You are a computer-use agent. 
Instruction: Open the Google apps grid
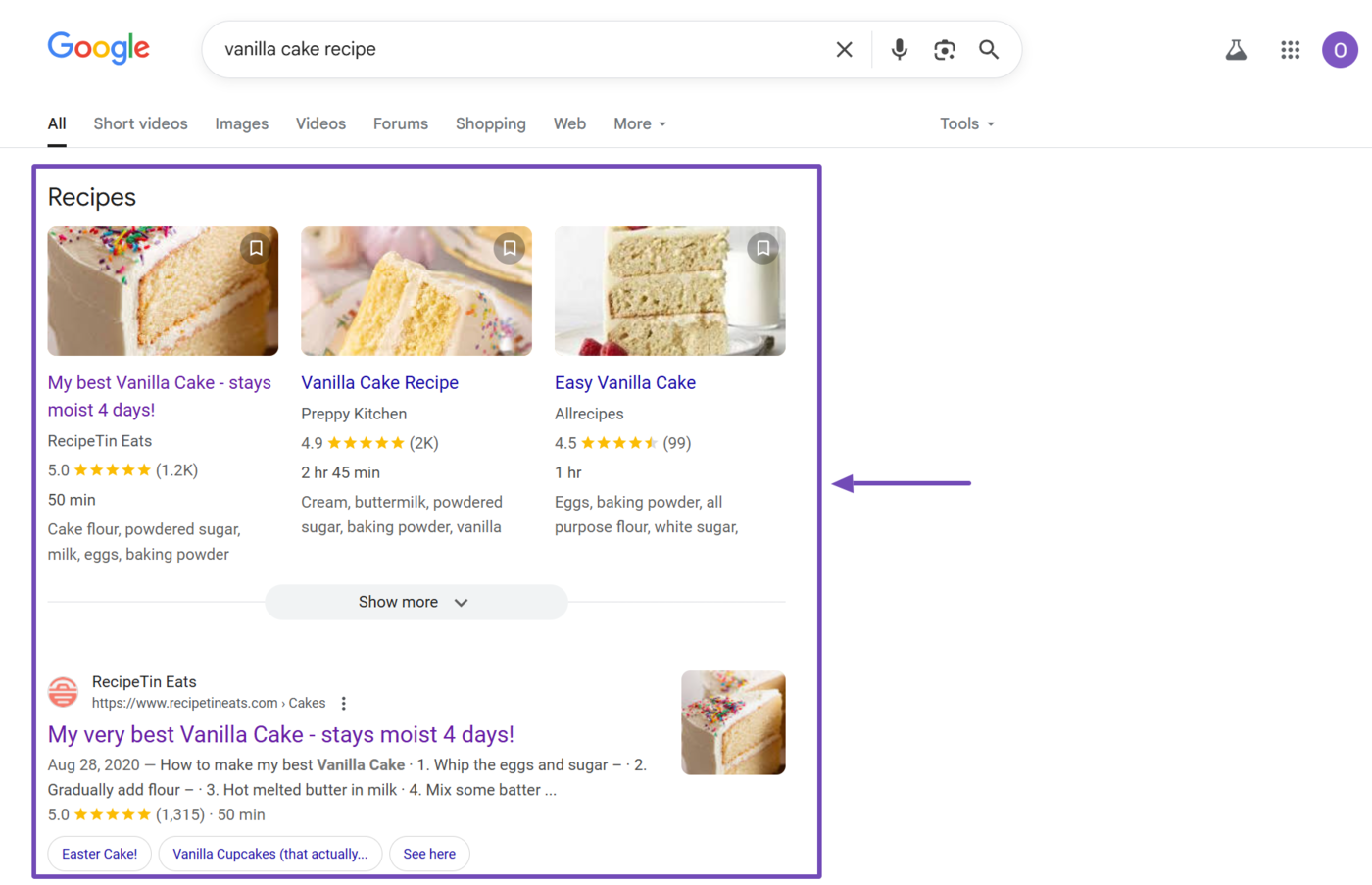(x=1290, y=49)
